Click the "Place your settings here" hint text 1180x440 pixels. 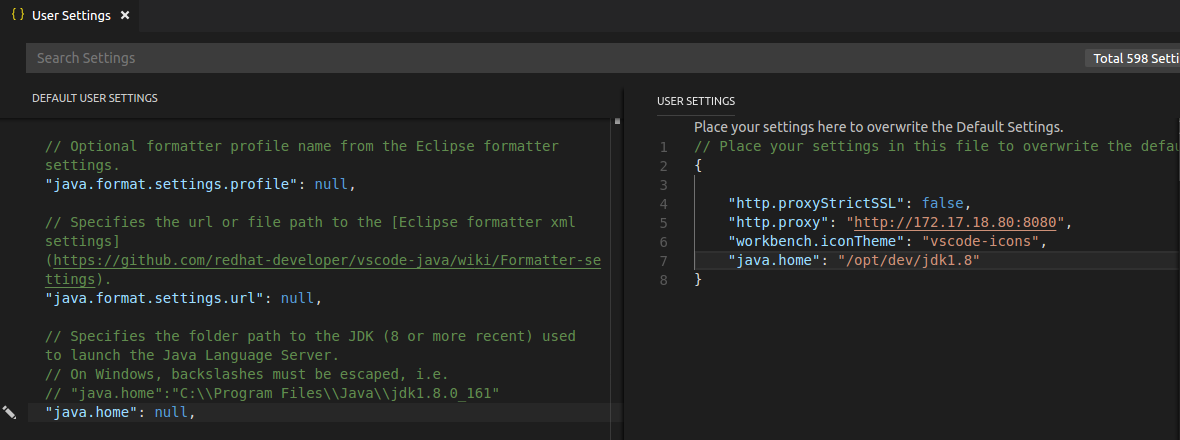click(x=878, y=127)
